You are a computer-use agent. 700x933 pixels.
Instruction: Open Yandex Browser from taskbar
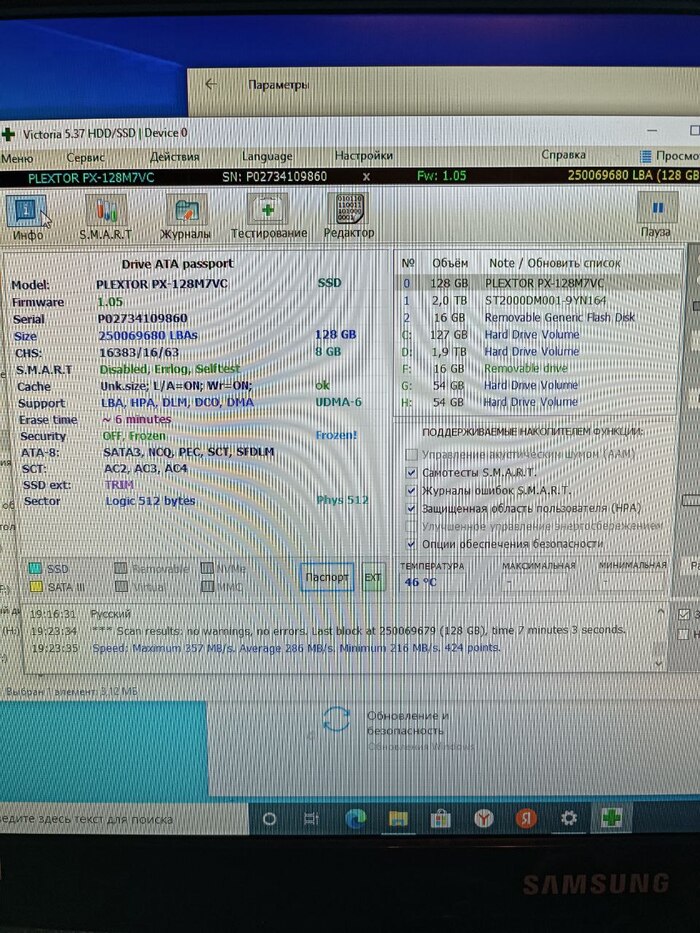pos(483,819)
